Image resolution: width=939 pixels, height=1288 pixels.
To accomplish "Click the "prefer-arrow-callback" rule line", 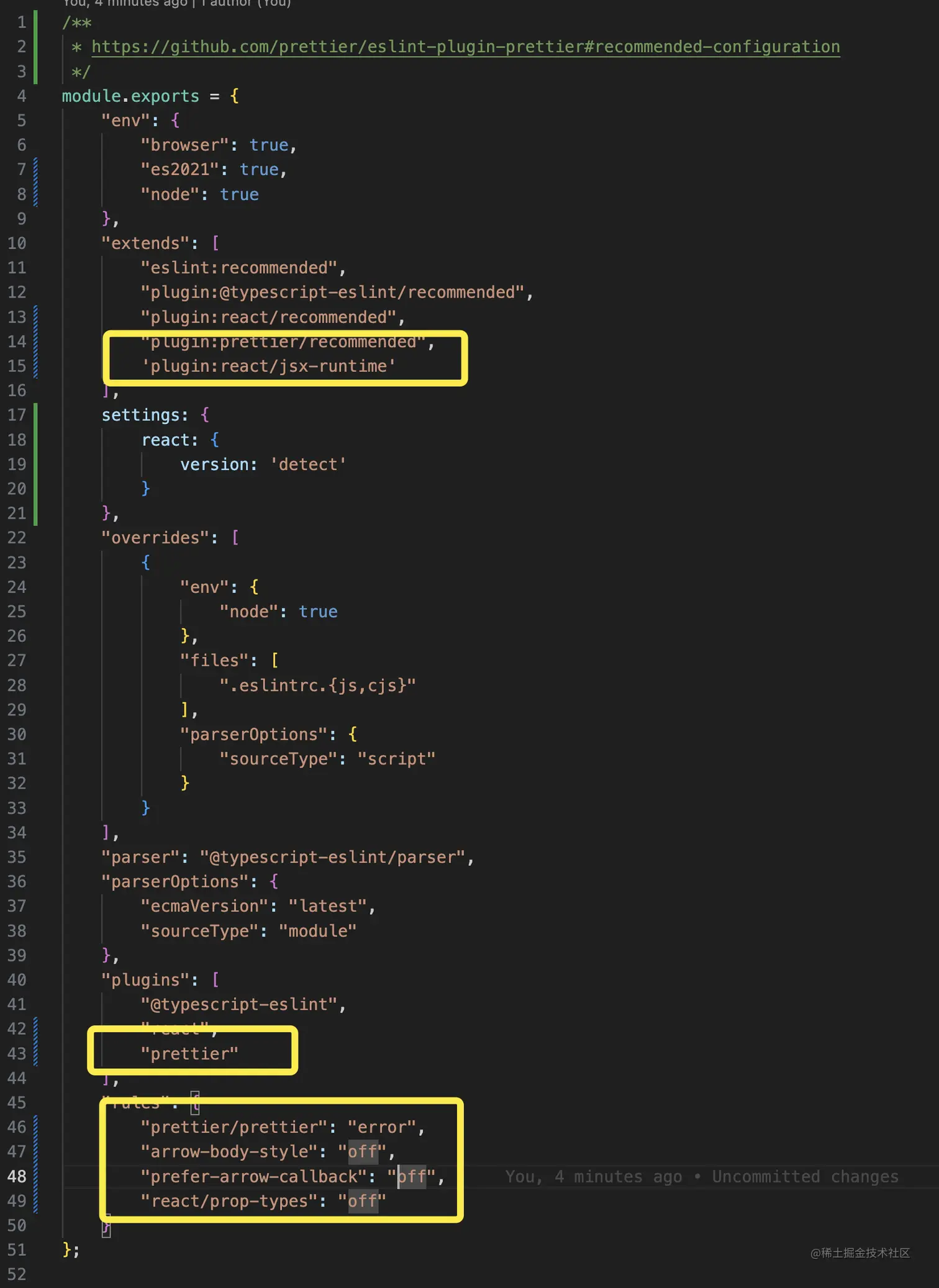I will pyautogui.click(x=293, y=1176).
